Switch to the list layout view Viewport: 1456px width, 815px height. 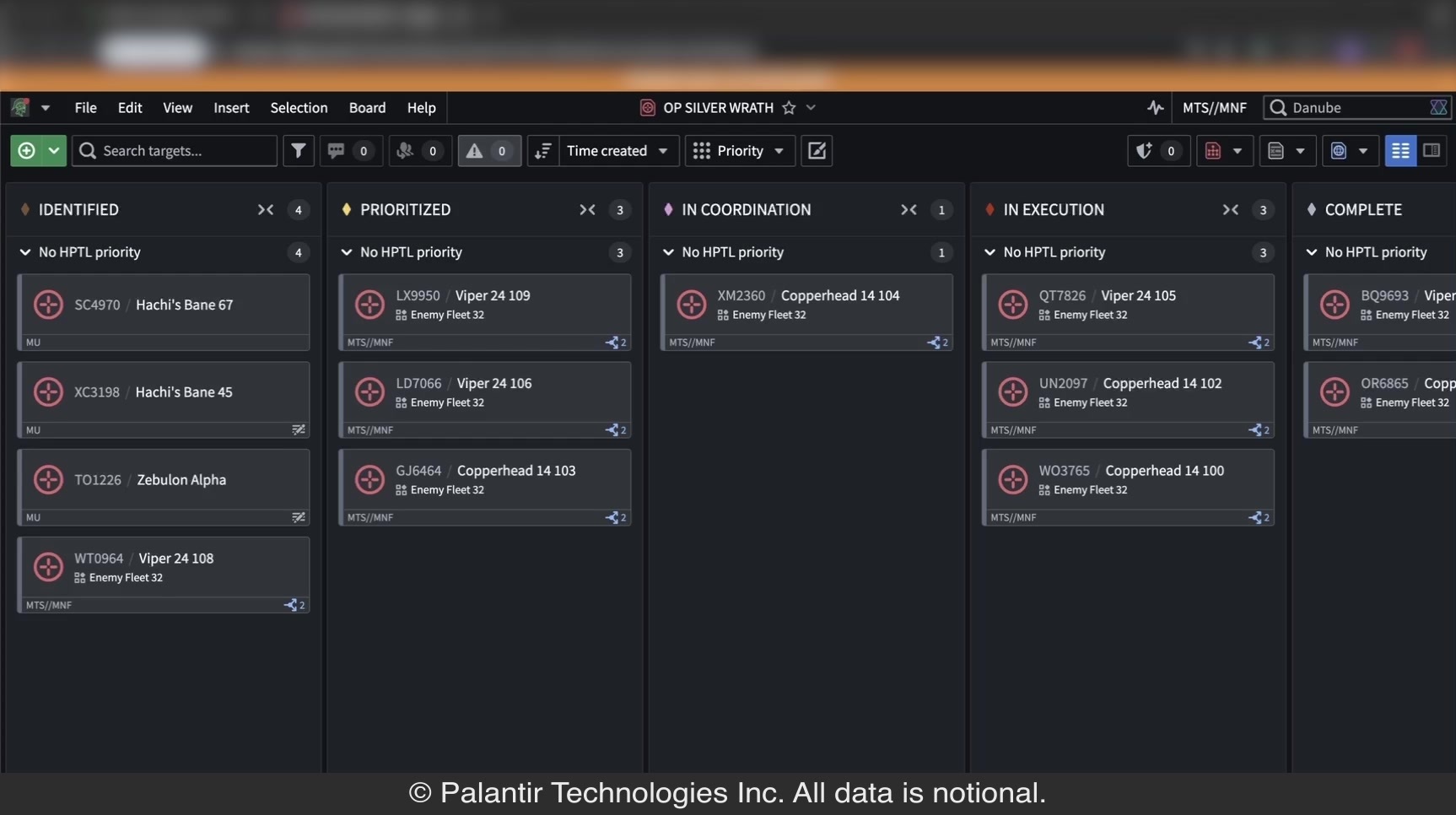[x=1400, y=151]
